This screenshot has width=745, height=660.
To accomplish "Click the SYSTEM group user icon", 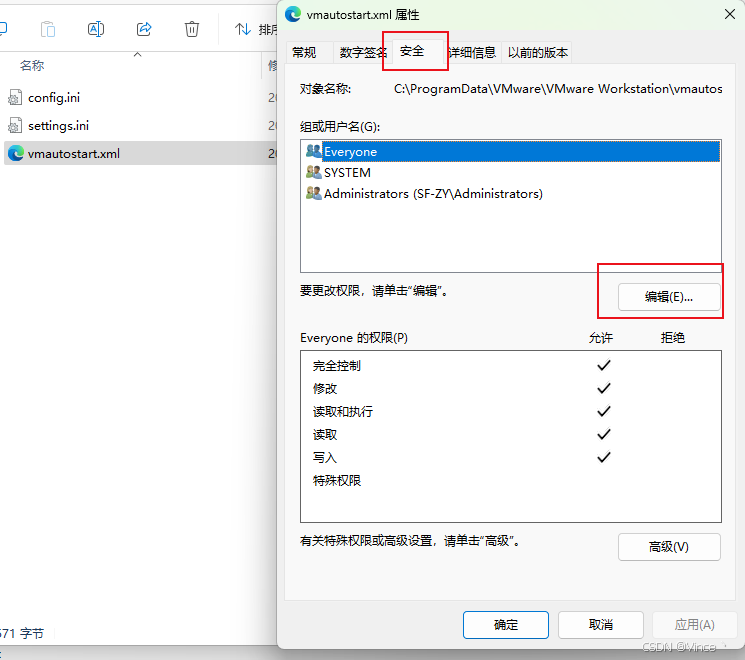I will click(314, 172).
